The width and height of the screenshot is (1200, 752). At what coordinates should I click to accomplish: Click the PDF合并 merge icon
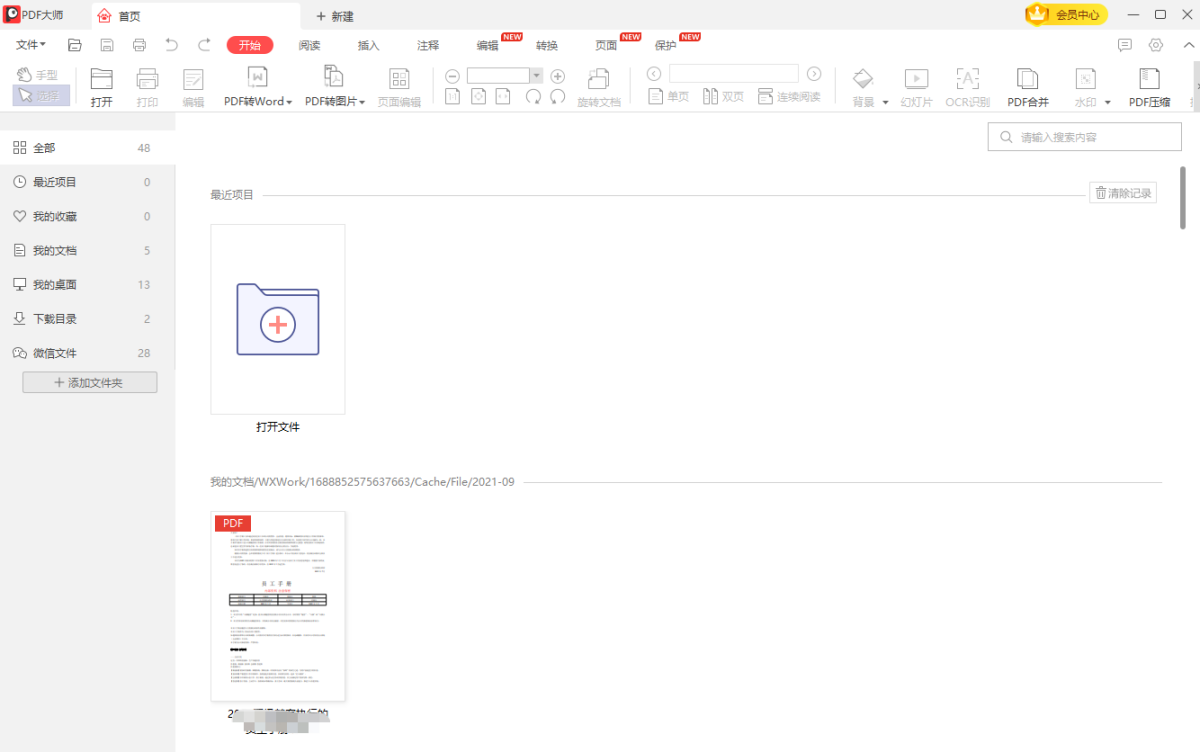pos(1027,80)
